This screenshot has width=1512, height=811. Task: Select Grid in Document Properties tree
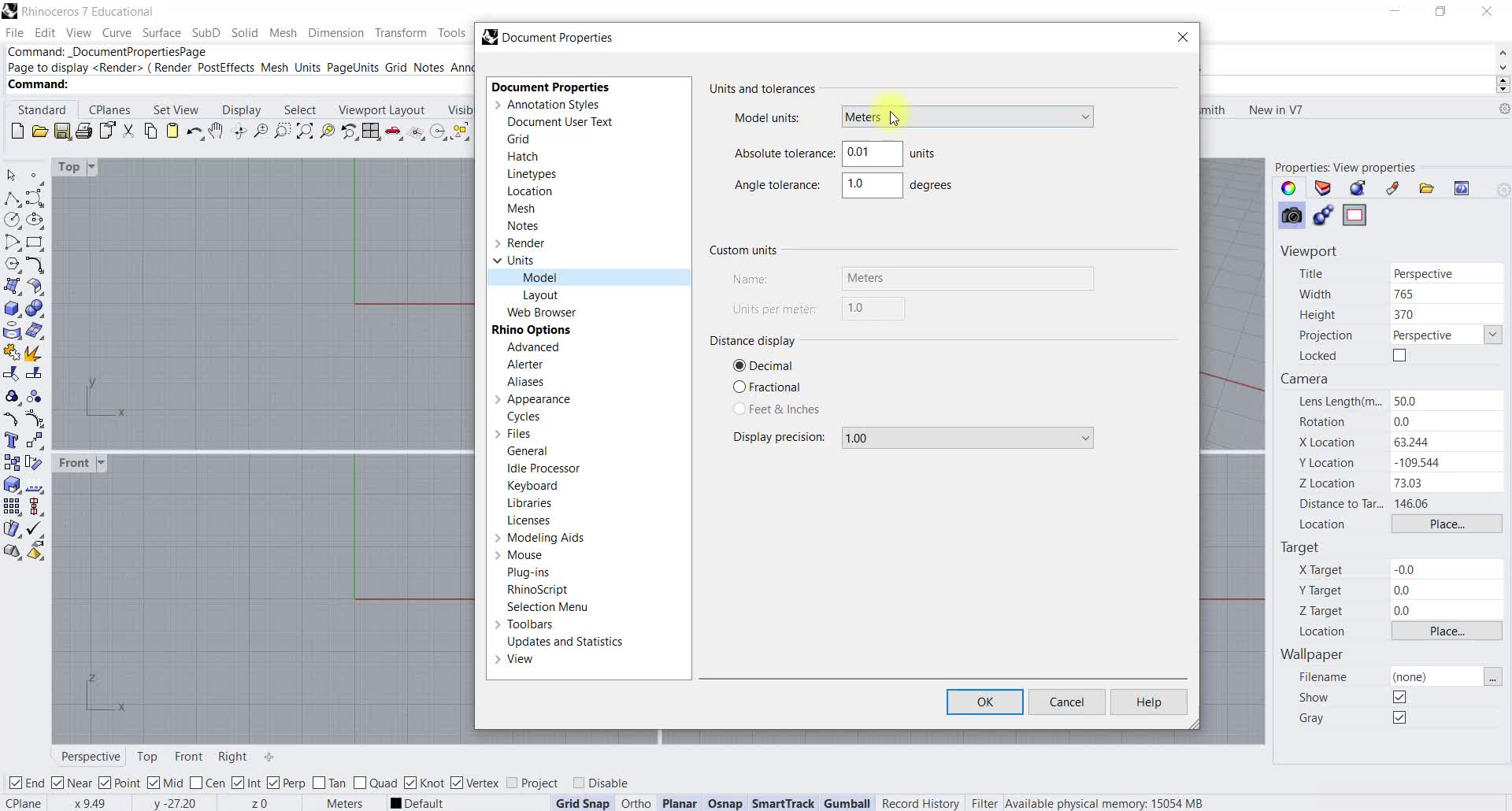pos(517,139)
